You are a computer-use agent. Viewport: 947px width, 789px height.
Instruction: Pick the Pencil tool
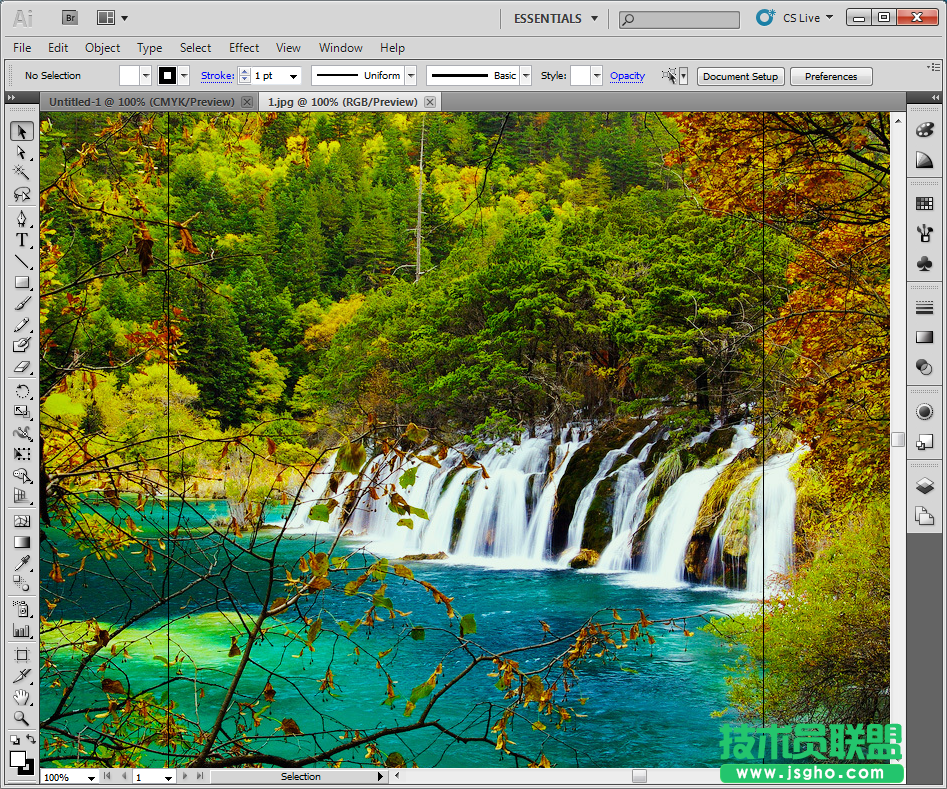[22, 324]
